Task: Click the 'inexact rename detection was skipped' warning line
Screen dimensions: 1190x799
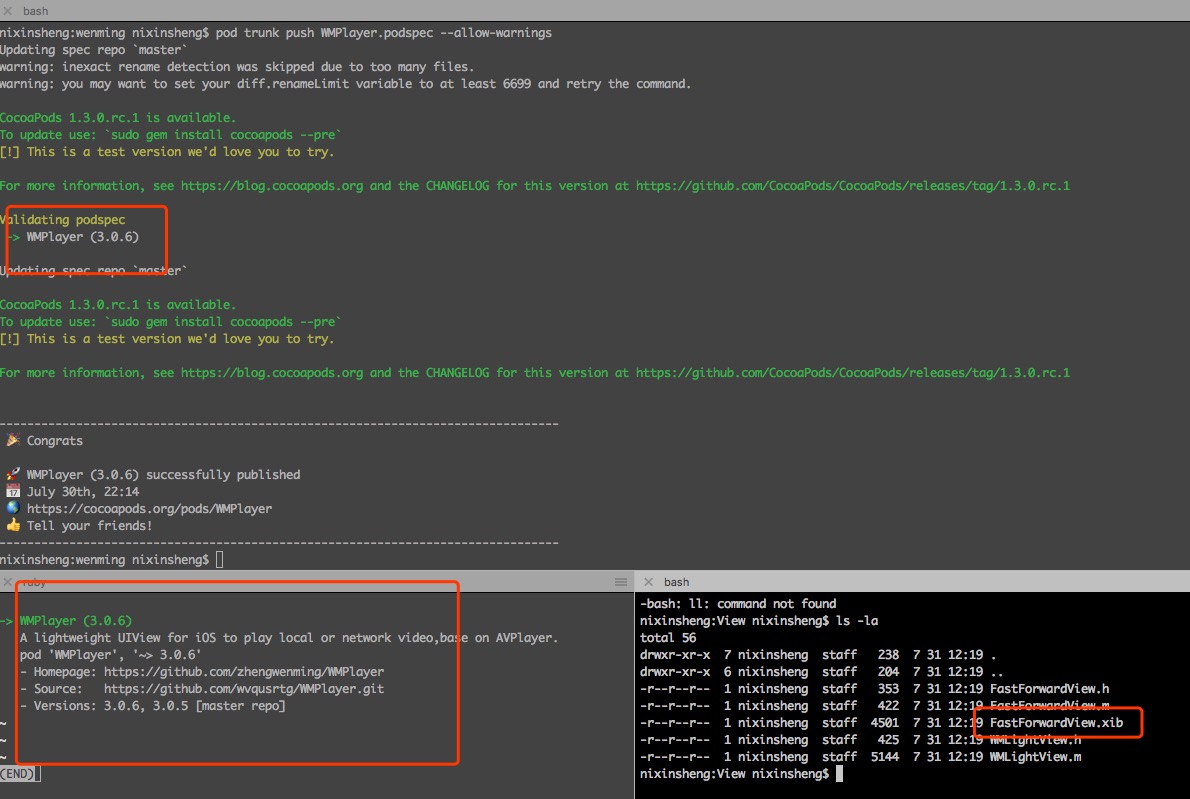Action: pyautogui.click(x=237, y=67)
